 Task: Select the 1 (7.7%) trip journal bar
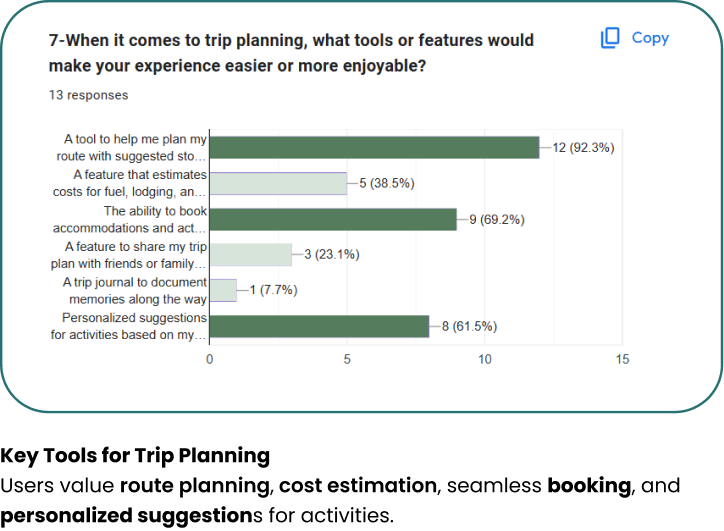point(223,290)
